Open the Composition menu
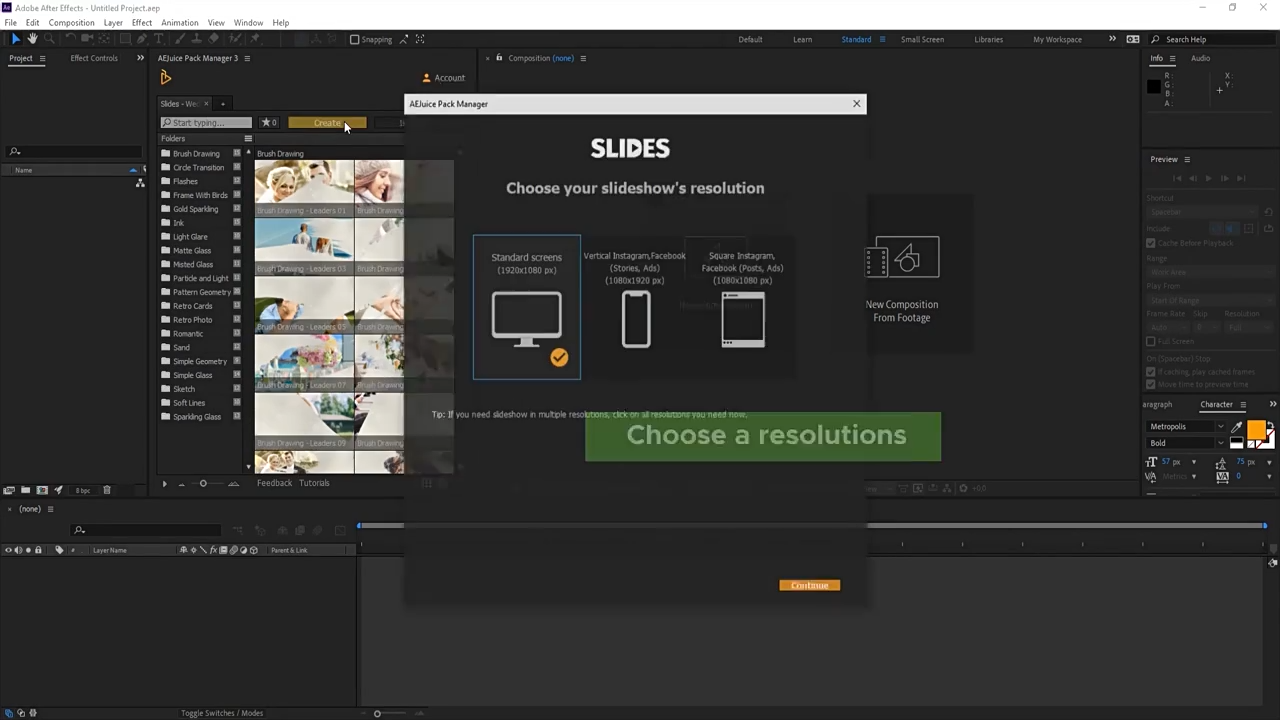Viewport: 1280px width, 720px height. [x=72, y=23]
